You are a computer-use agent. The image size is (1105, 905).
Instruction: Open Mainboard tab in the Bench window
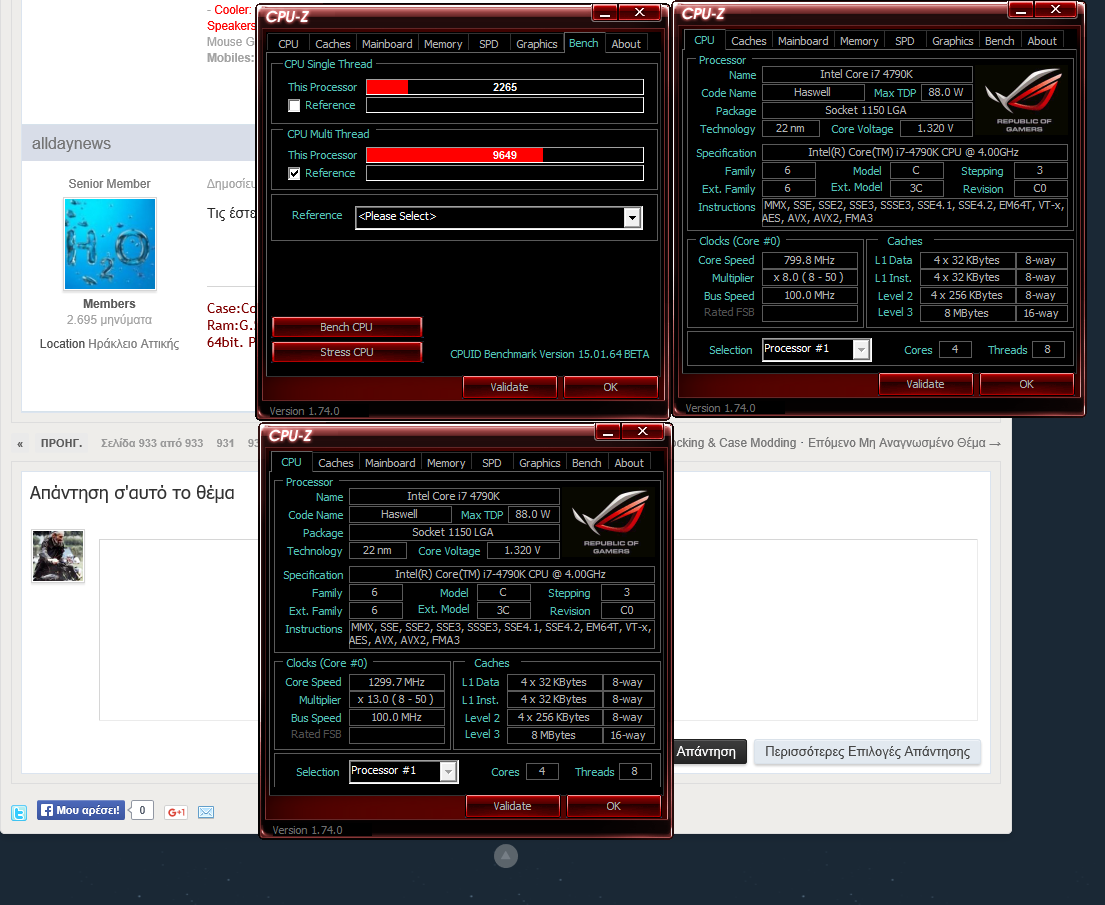coord(387,44)
